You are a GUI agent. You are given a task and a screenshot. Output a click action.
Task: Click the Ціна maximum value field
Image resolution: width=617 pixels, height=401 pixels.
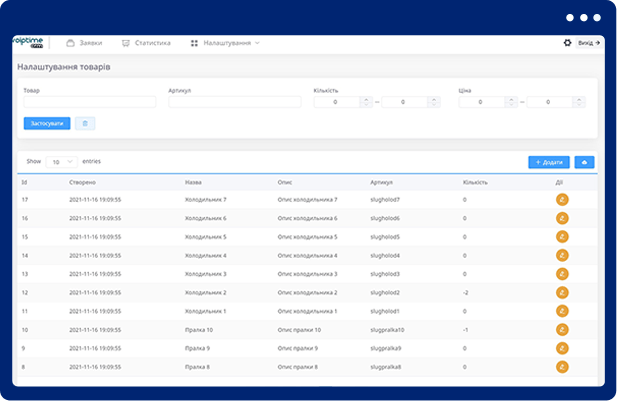click(549, 102)
